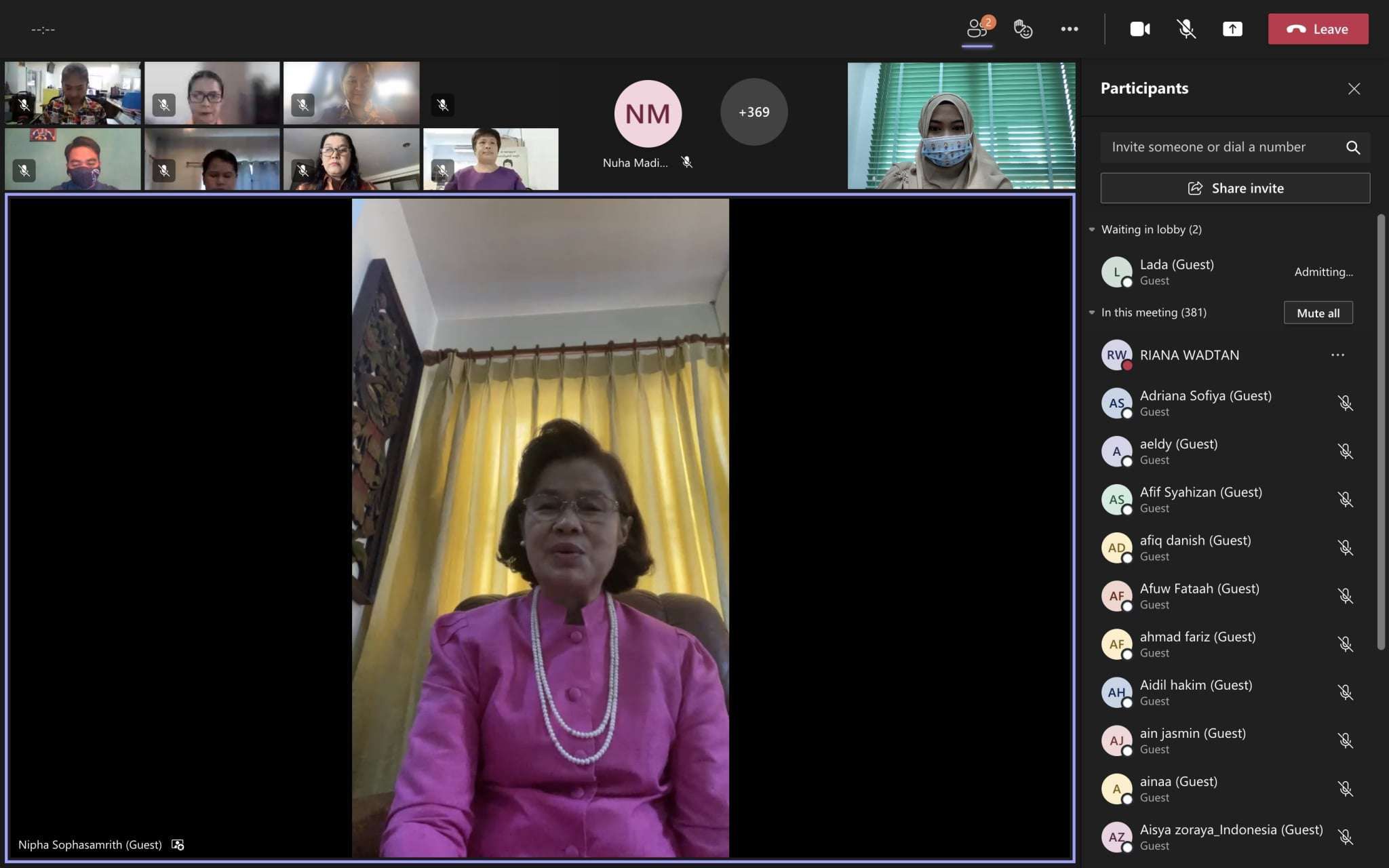Click the share content tray icon
This screenshot has height=868, width=1389.
(x=1232, y=29)
